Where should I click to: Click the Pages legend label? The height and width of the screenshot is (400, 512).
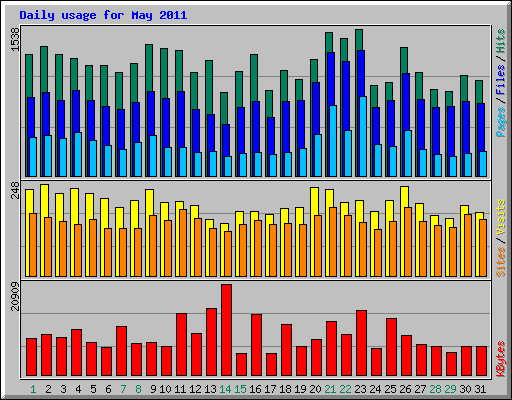pos(501,122)
